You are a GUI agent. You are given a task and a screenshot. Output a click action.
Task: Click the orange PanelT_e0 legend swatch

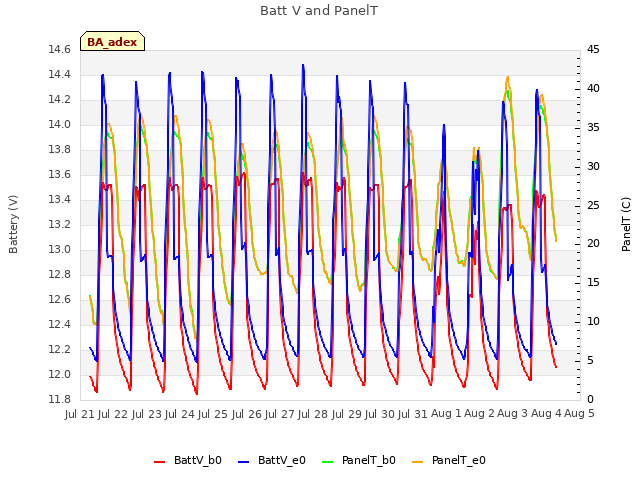click(x=418, y=462)
